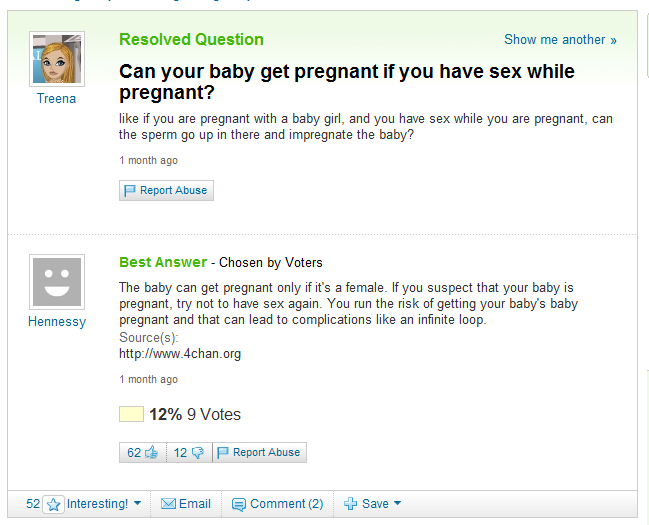649x525 pixels.
Task: Open Hennessy's smiley profile avatar
Action: tap(57, 281)
